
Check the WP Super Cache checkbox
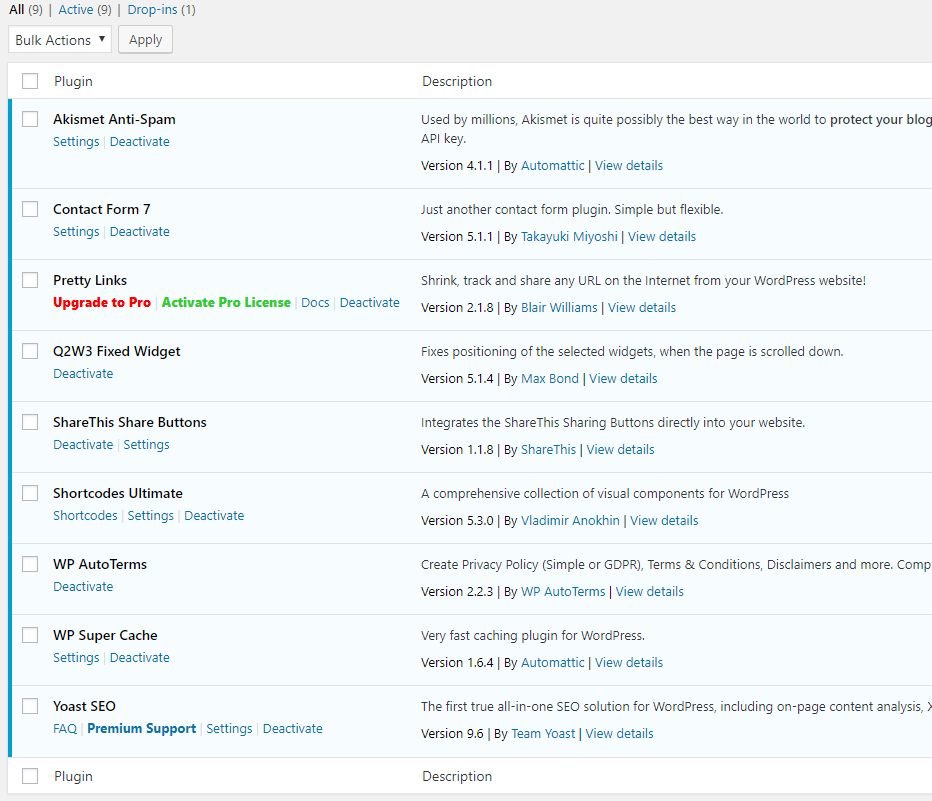click(30, 635)
